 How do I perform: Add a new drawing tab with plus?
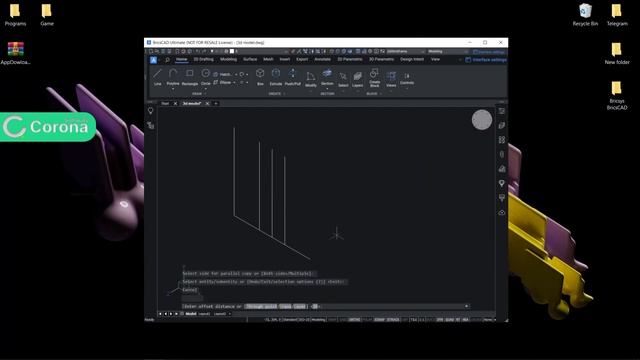pyautogui.click(x=216, y=104)
